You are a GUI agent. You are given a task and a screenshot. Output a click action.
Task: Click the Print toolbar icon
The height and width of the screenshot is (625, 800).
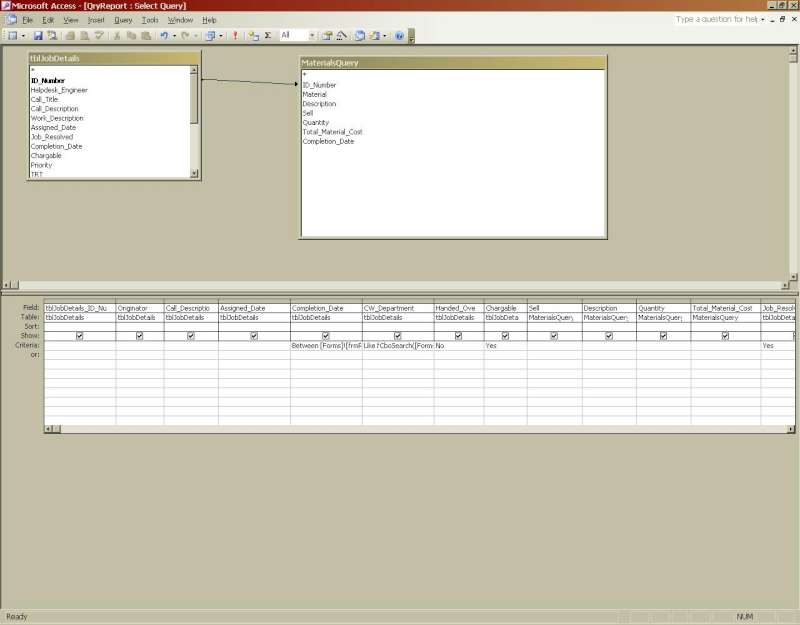coord(70,36)
